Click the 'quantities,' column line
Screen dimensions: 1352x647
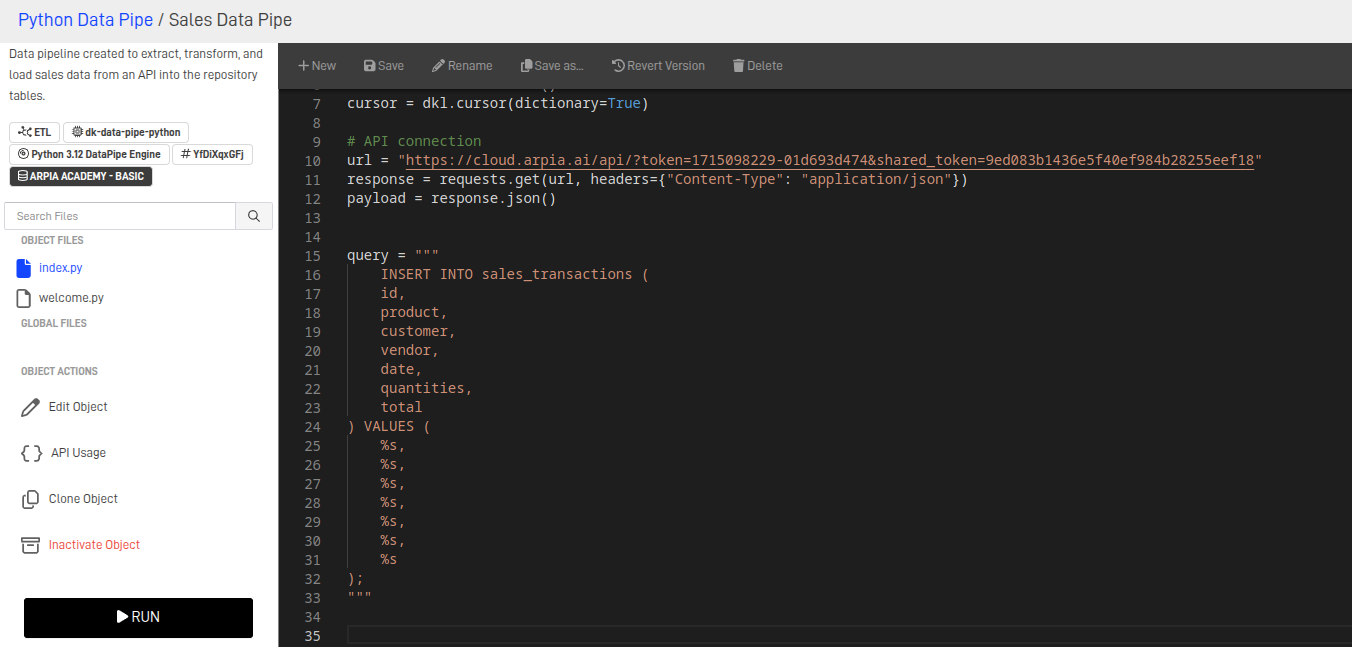426,388
